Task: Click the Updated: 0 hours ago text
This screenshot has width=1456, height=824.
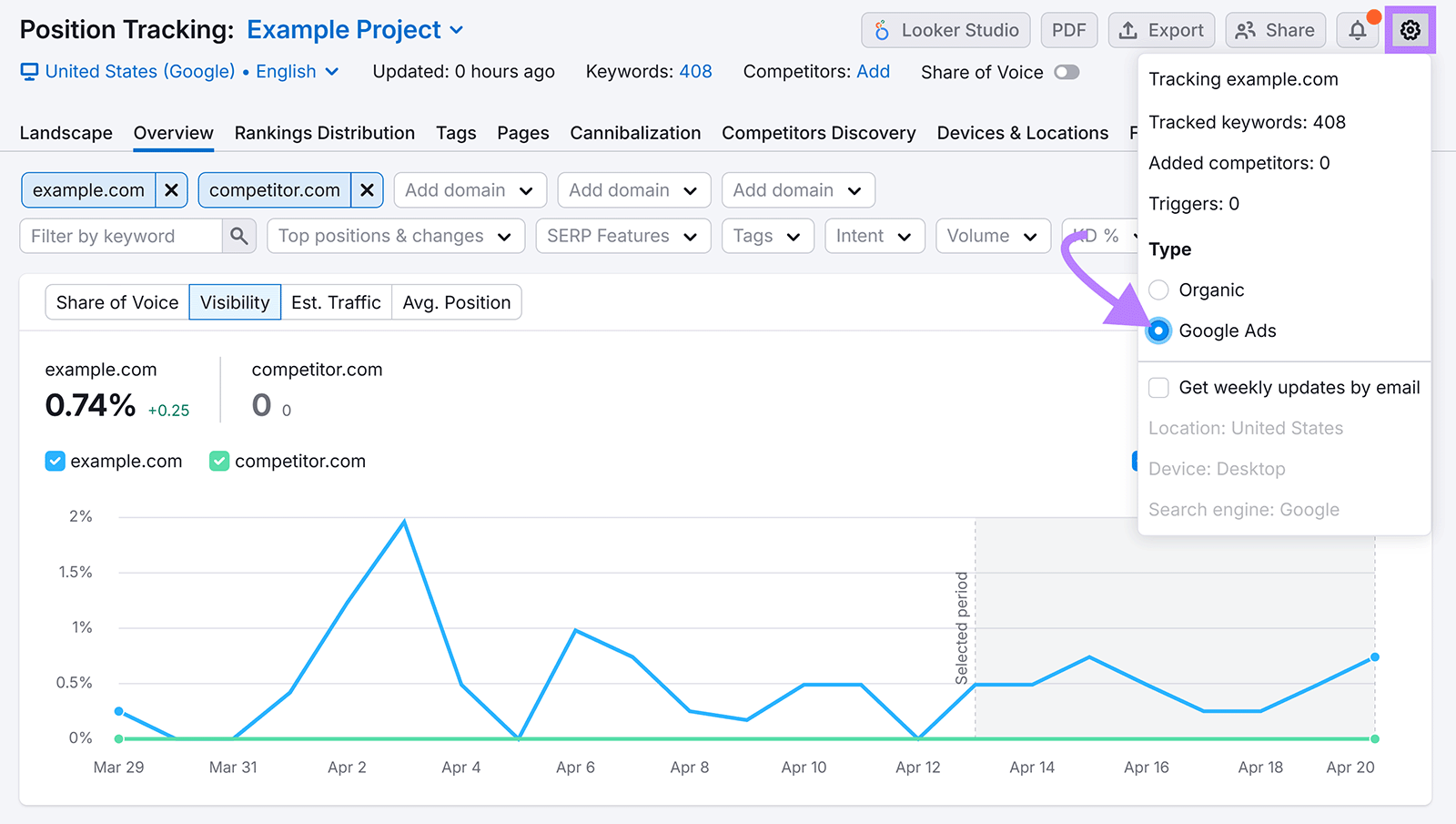Action: [463, 71]
